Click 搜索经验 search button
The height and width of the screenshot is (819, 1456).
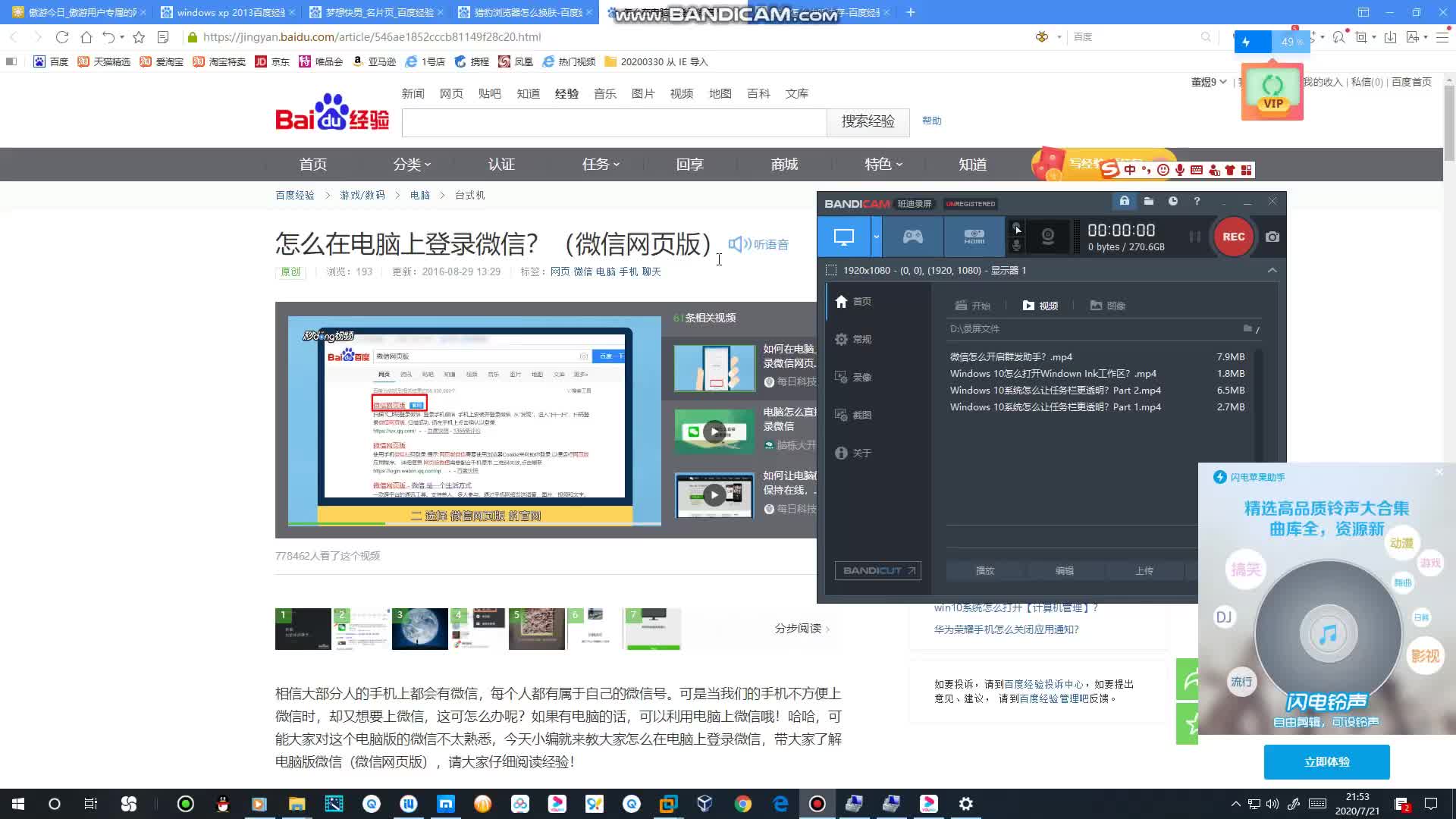point(868,121)
